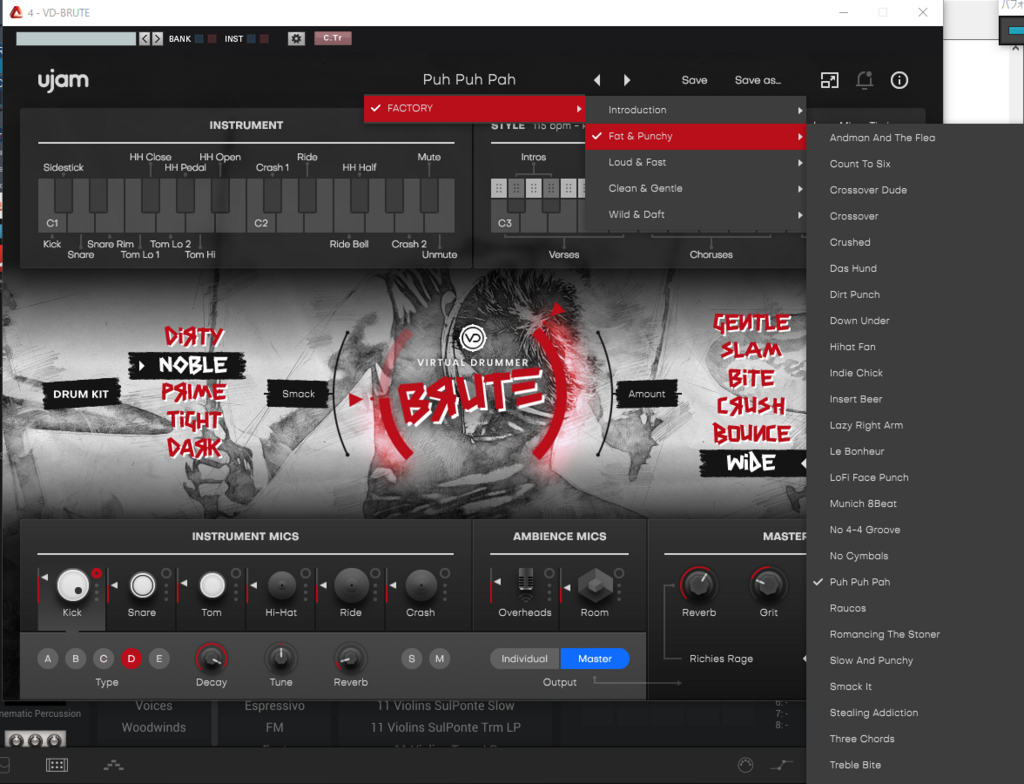This screenshot has width=1024, height=784.
Task: Select kick Type B
Action: (76, 659)
